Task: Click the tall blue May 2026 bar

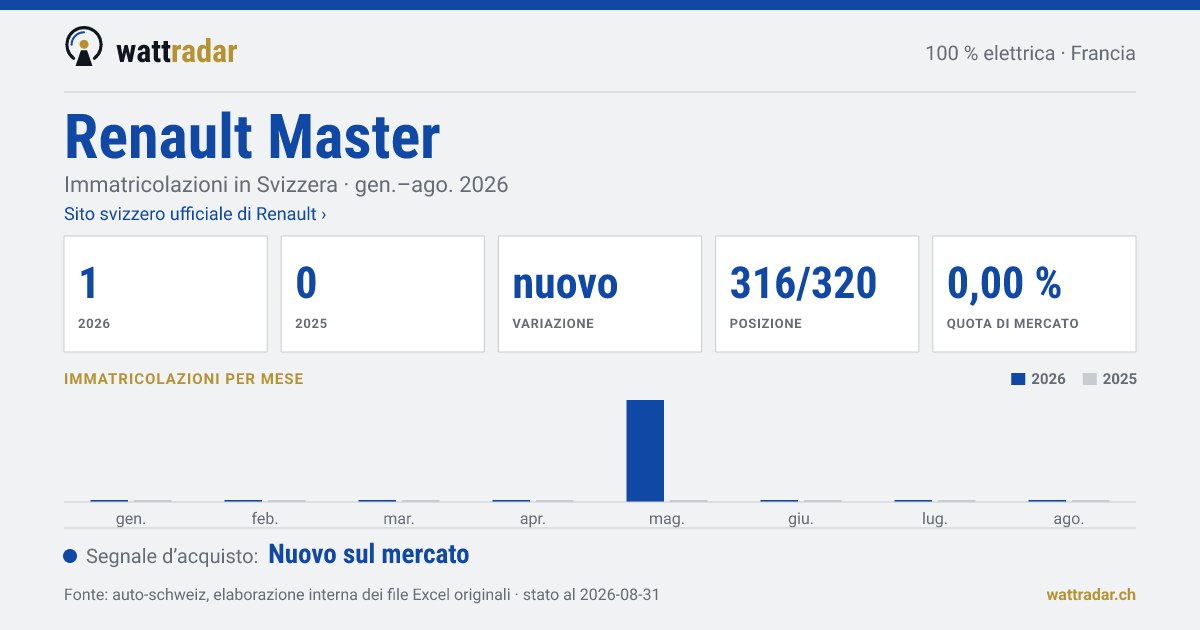Action: click(645, 450)
